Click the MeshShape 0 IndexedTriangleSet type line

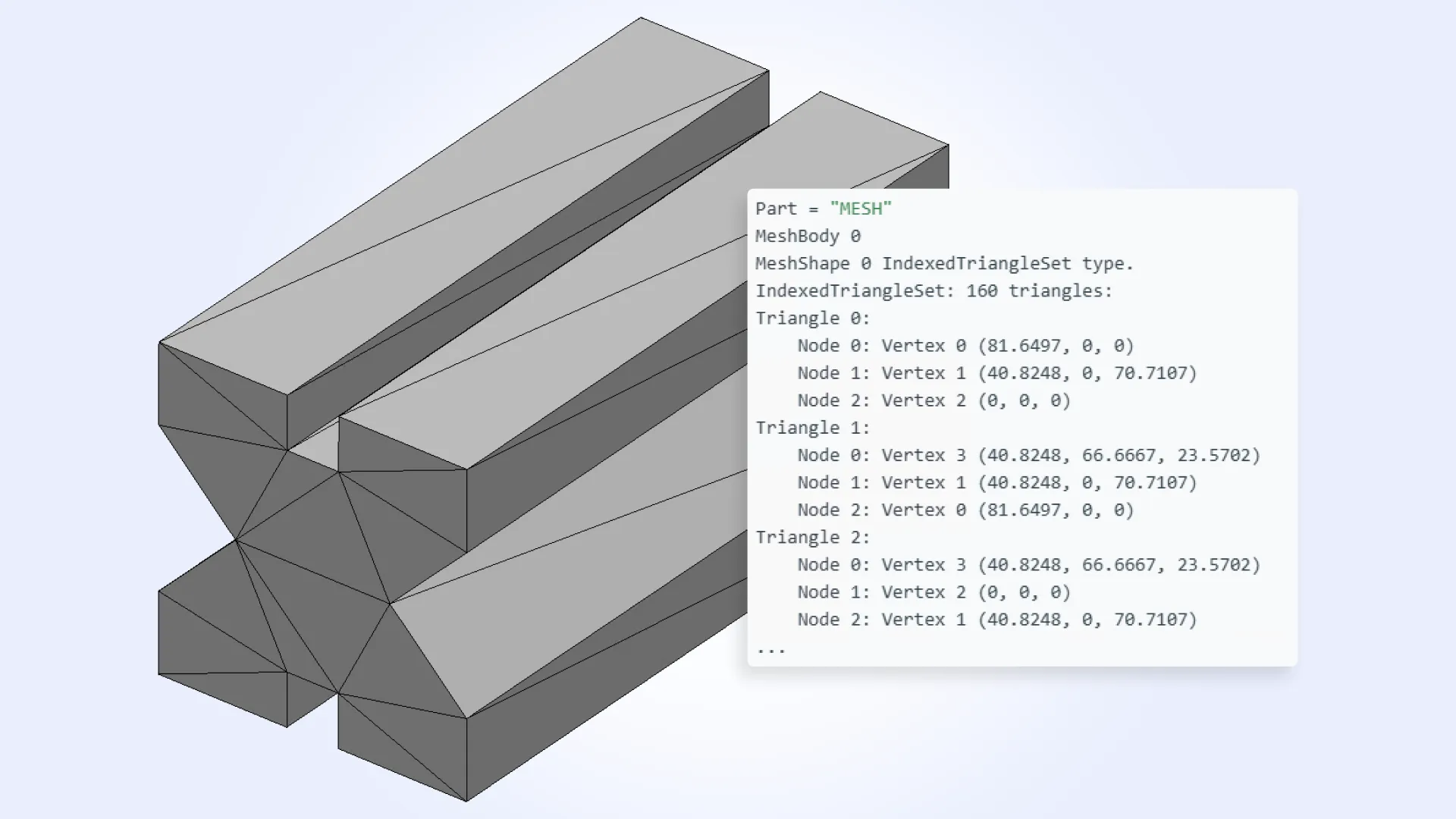click(943, 263)
